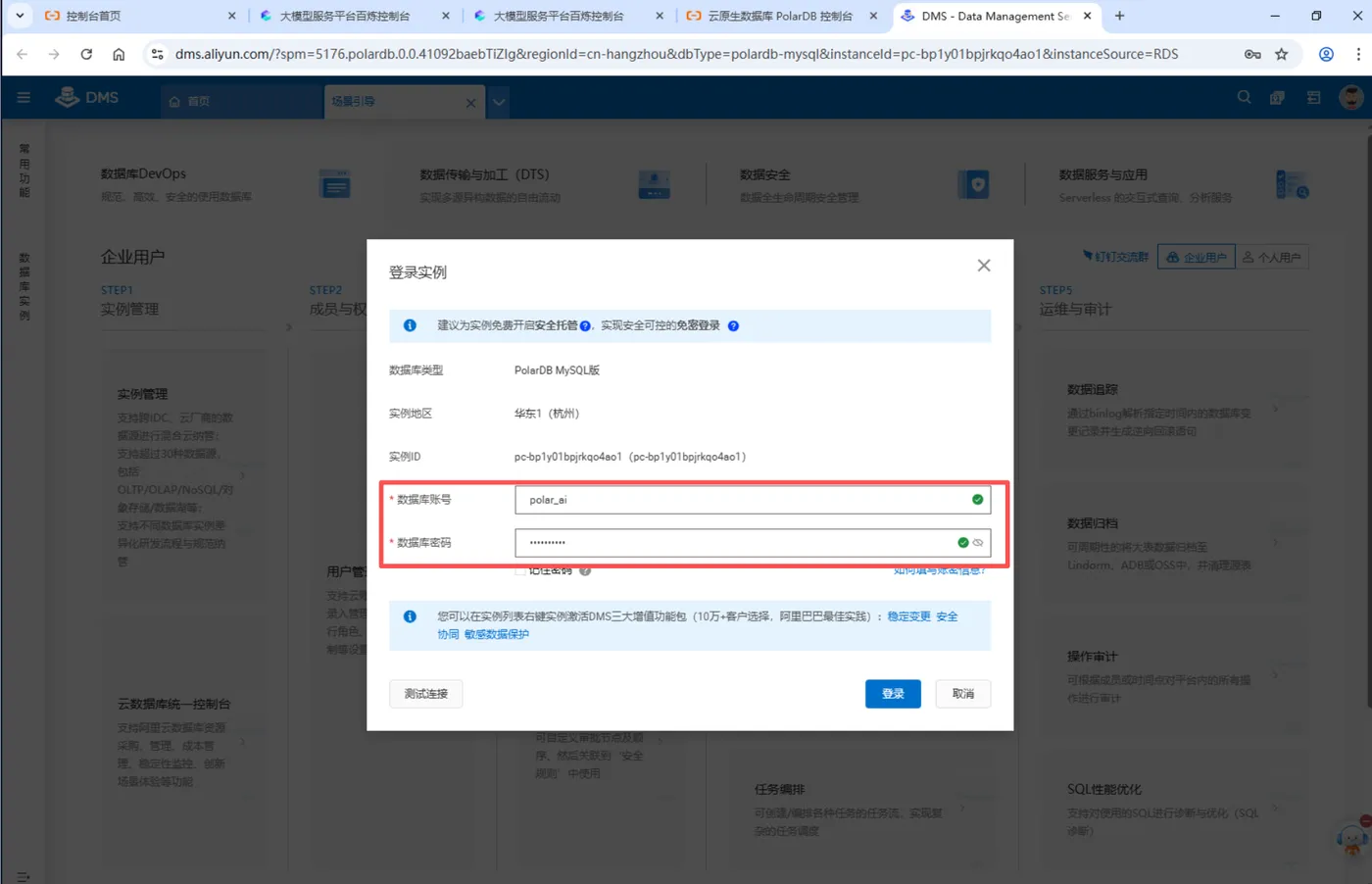Expand the 数据追踪 item chevron

[x=1275, y=410]
